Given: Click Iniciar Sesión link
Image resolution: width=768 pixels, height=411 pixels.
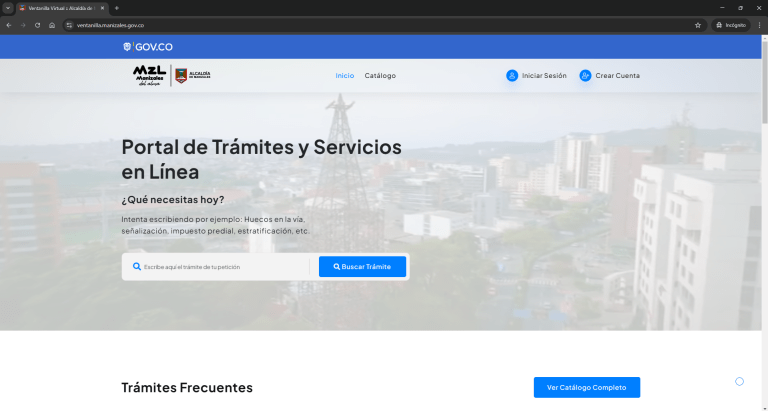Looking at the screenshot, I should tap(544, 75).
